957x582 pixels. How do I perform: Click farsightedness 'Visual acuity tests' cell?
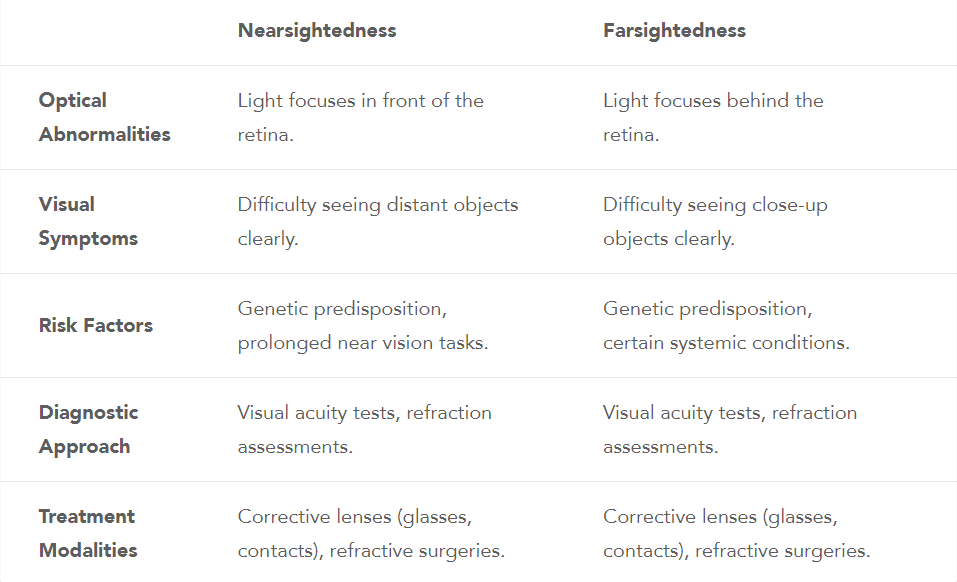(730, 429)
